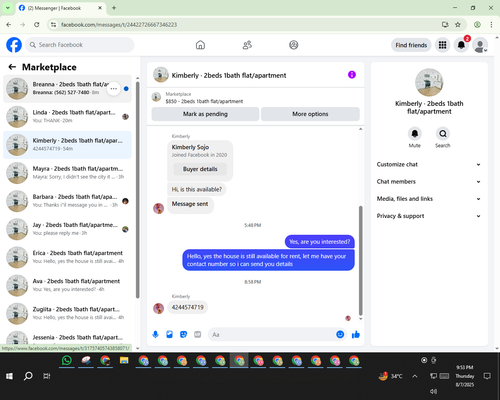Open the Friends icon in top navigation
The image size is (500, 400).
(247, 45)
